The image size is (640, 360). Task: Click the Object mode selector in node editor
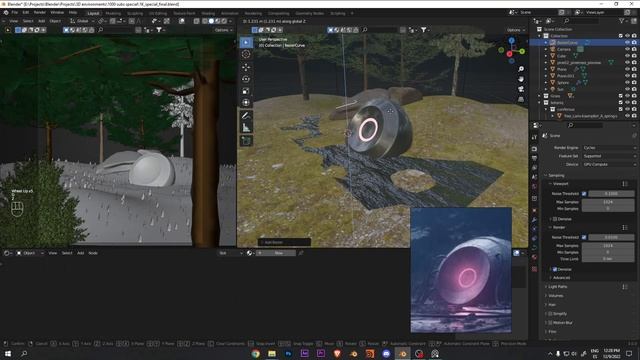point(29,253)
